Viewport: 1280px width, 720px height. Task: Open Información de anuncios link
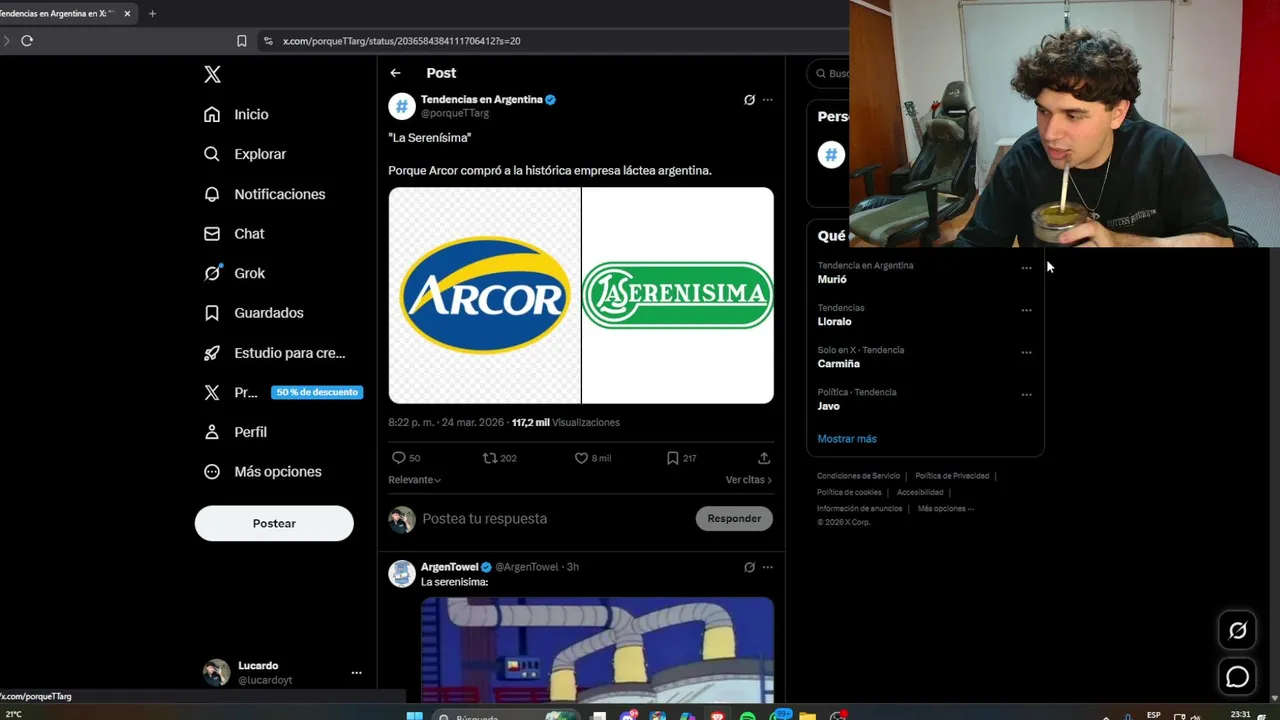[x=860, y=508]
